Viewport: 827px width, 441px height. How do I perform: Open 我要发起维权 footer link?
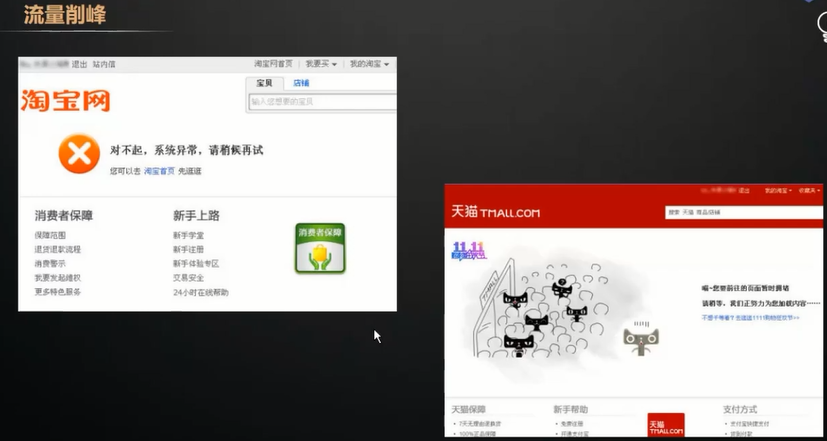pyautogui.click(x=58, y=278)
